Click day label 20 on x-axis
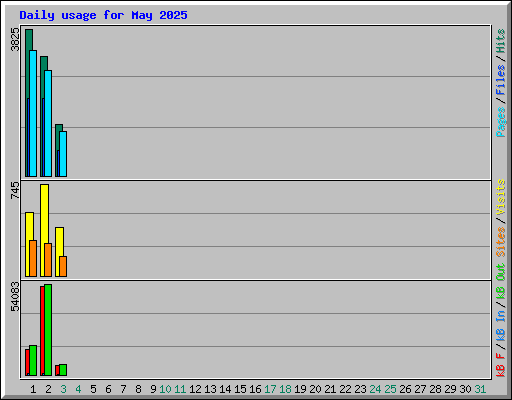The height and width of the screenshot is (400, 512). 315,389
